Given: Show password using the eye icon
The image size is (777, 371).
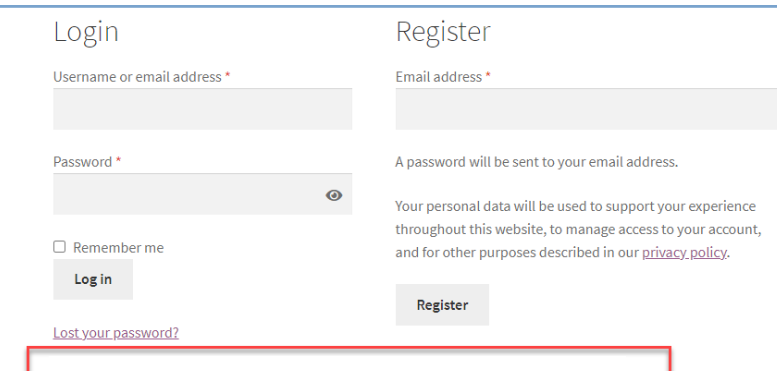Looking at the screenshot, I should tap(333, 195).
